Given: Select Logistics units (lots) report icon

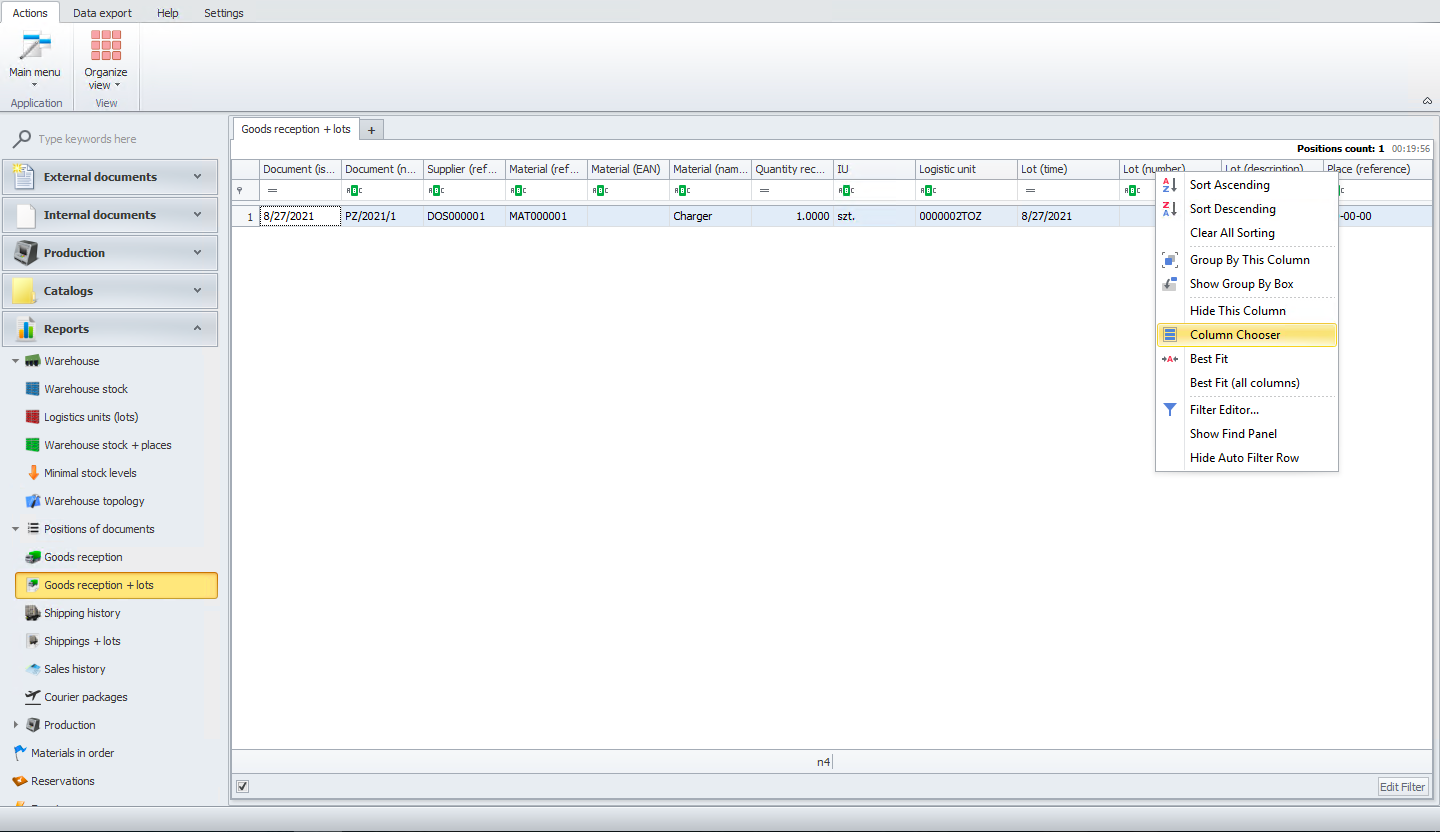Looking at the screenshot, I should tap(33, 417).
